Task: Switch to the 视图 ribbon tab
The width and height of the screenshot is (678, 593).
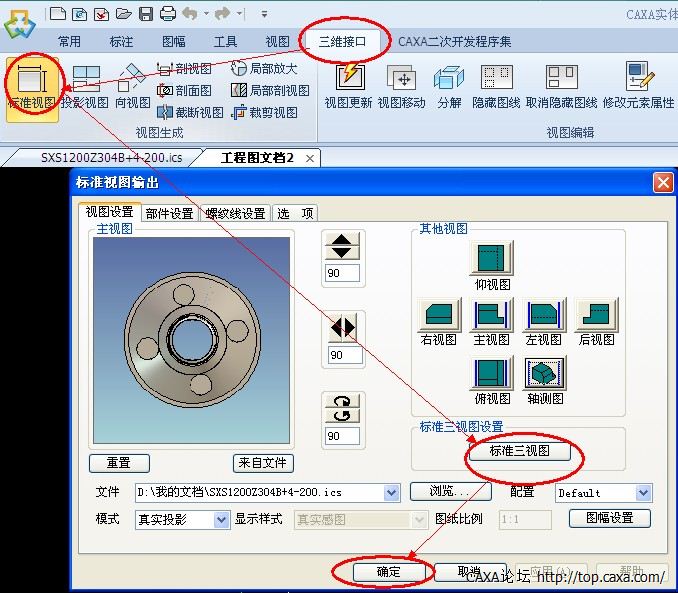Action: (x=277, y=42)
